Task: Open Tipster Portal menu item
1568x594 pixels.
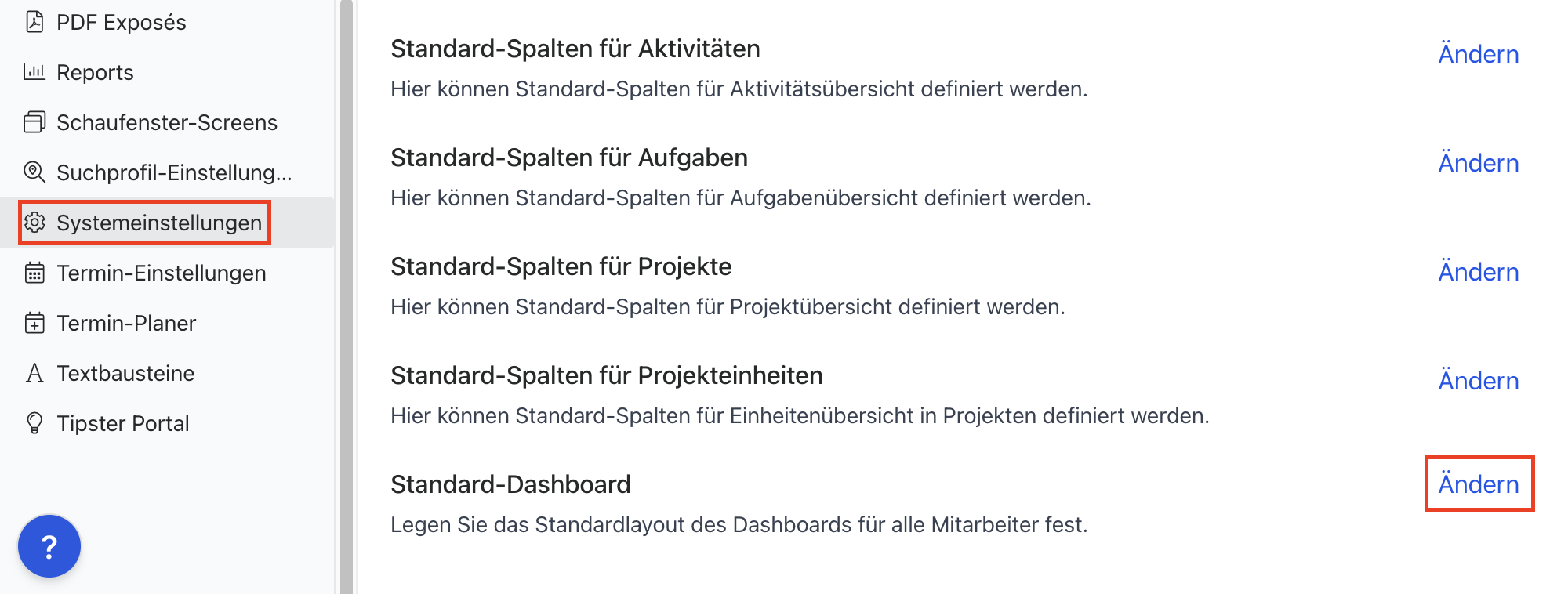Action: pos(123,423)
